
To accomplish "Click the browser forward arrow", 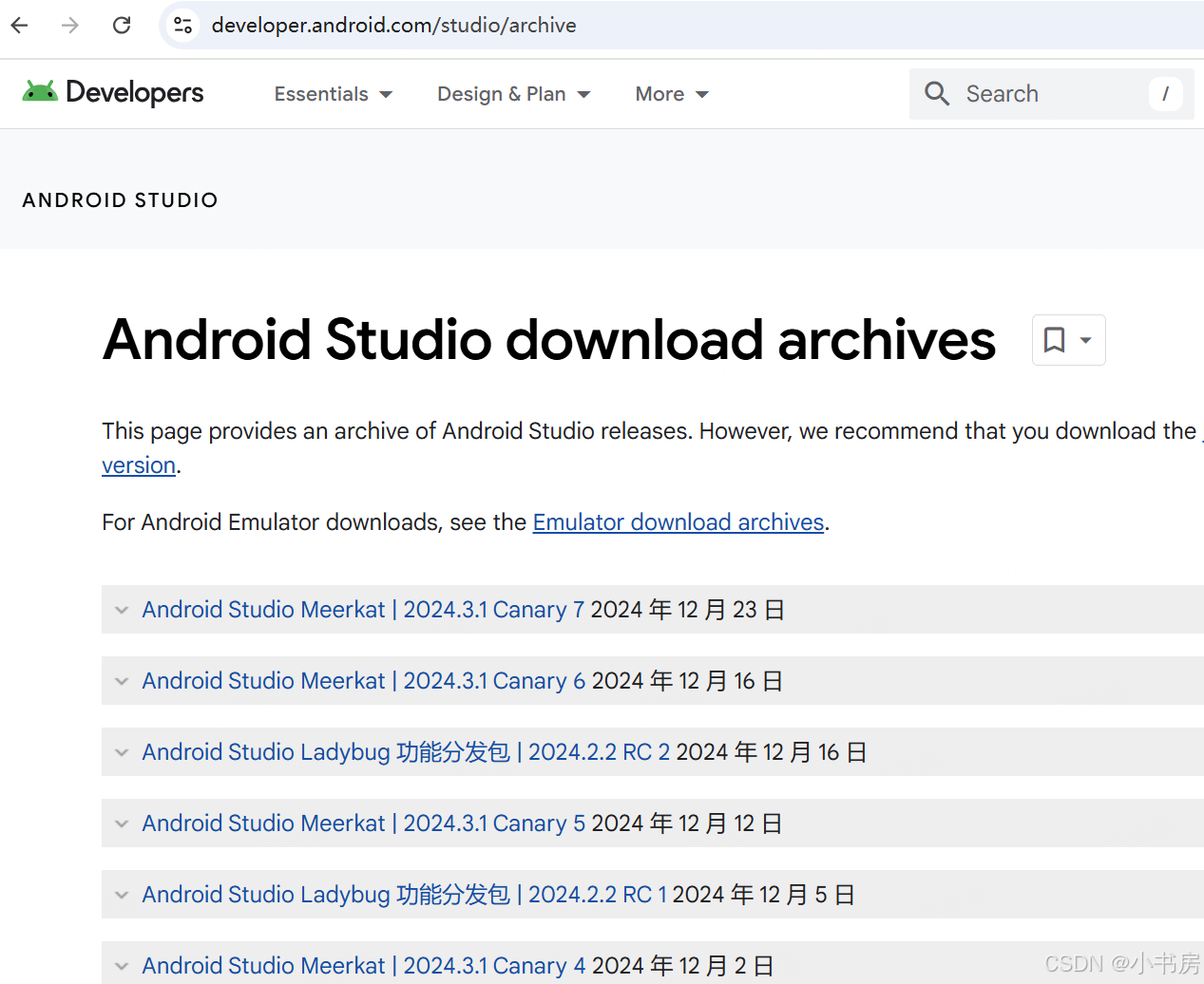I will point(70,26).
